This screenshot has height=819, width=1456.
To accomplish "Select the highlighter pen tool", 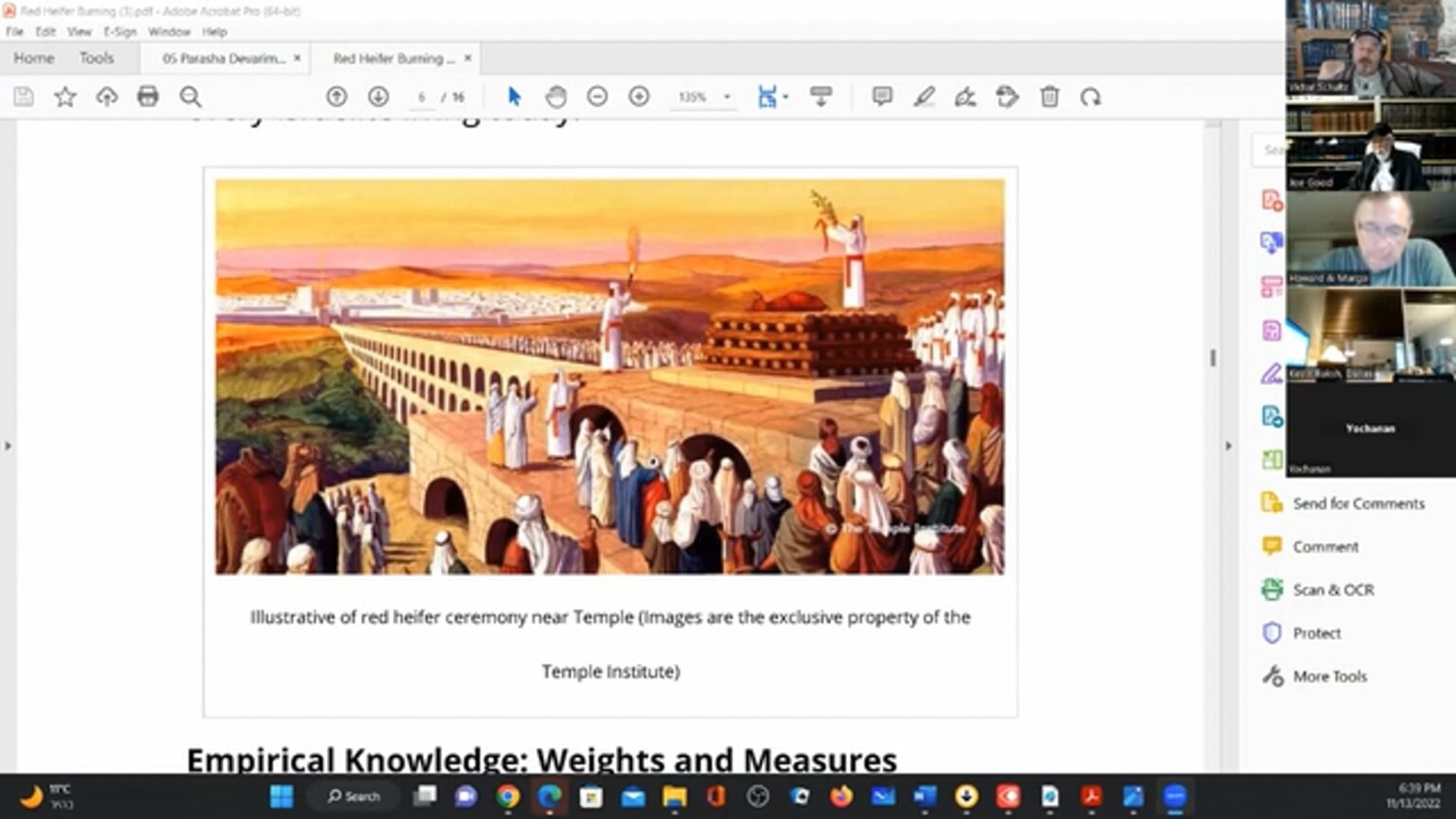I will click(x=924, y=97).
